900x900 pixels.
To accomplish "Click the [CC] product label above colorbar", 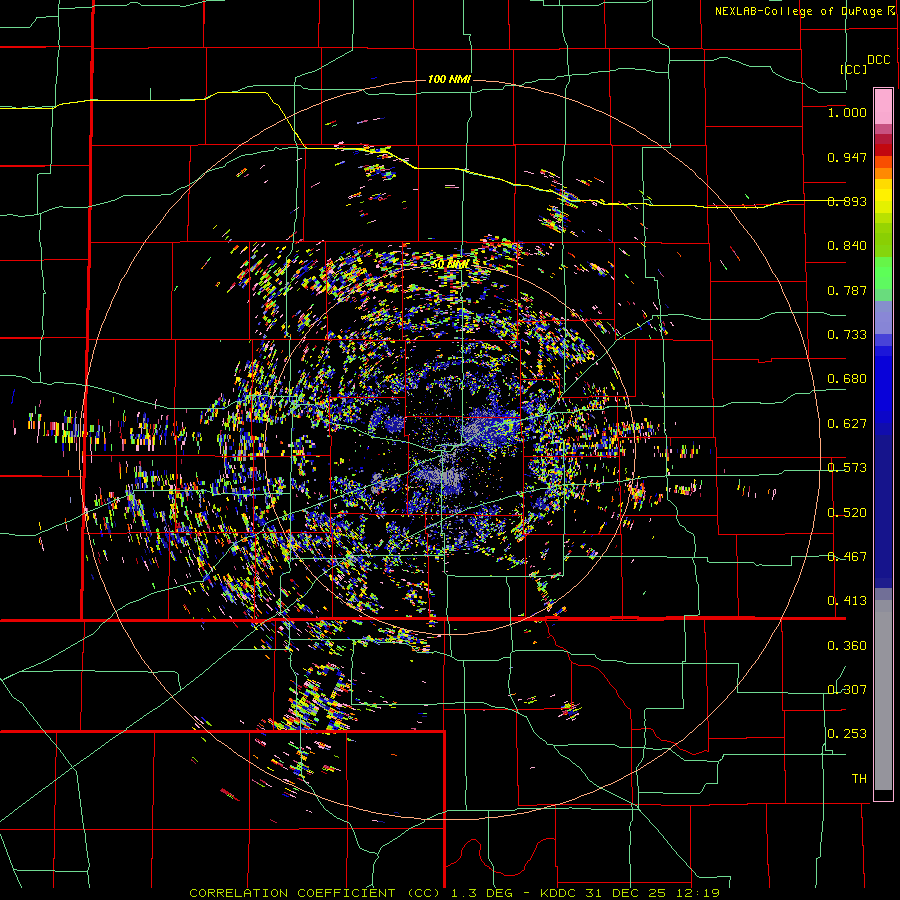I will tap(853, 69).
